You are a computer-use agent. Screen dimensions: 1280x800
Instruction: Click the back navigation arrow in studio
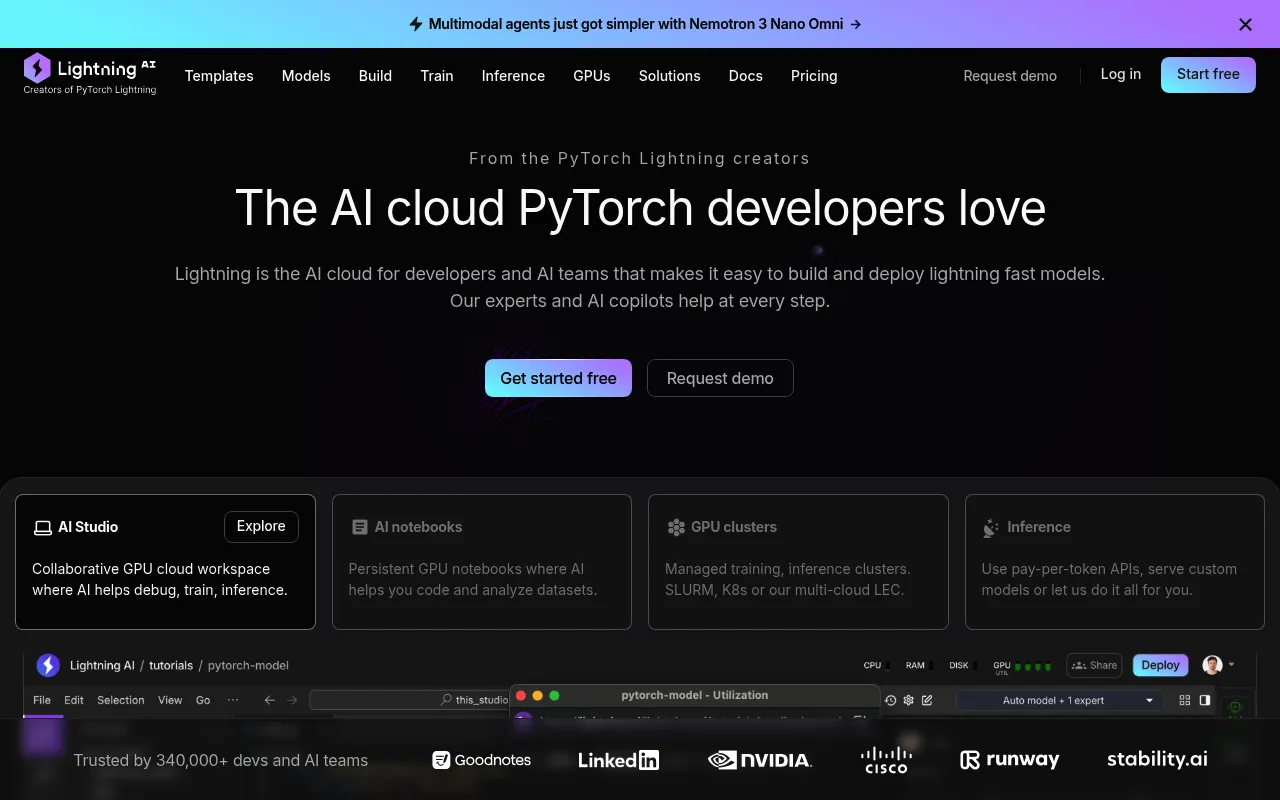[270, 700]
